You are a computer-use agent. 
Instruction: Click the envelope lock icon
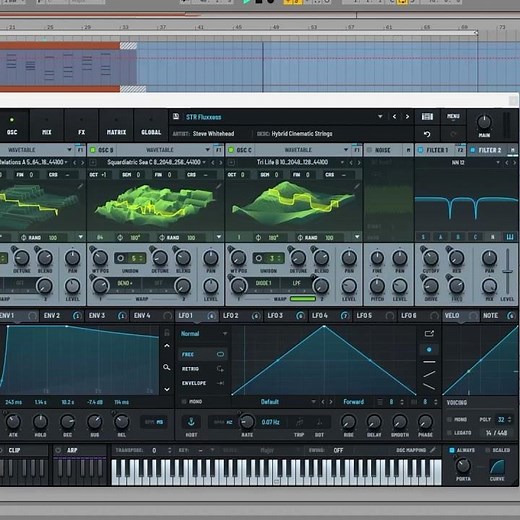(x=167, y=332)
